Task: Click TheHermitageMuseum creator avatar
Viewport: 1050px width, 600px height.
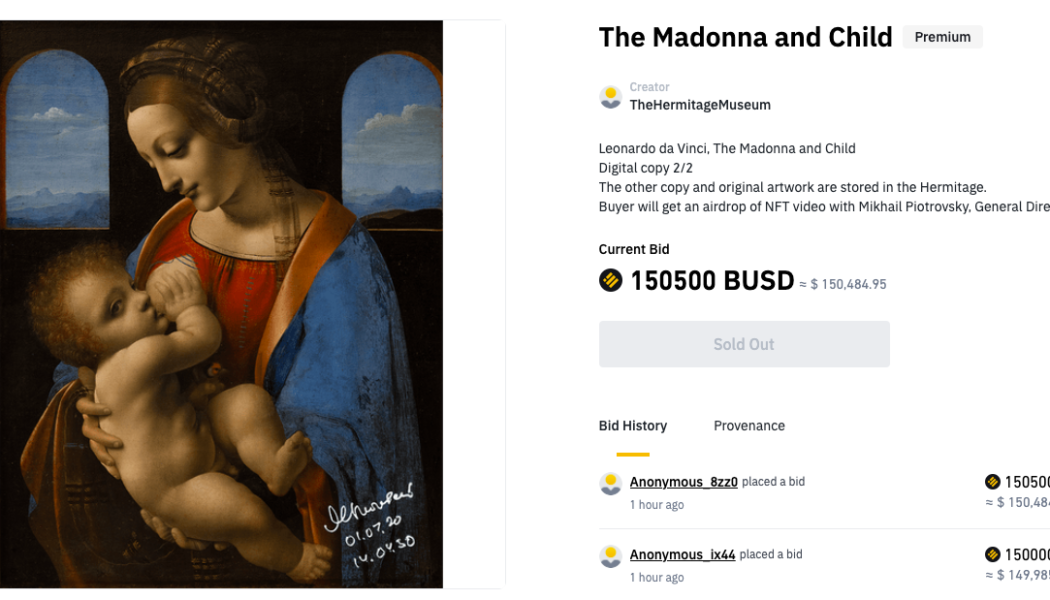Action: 610,96
